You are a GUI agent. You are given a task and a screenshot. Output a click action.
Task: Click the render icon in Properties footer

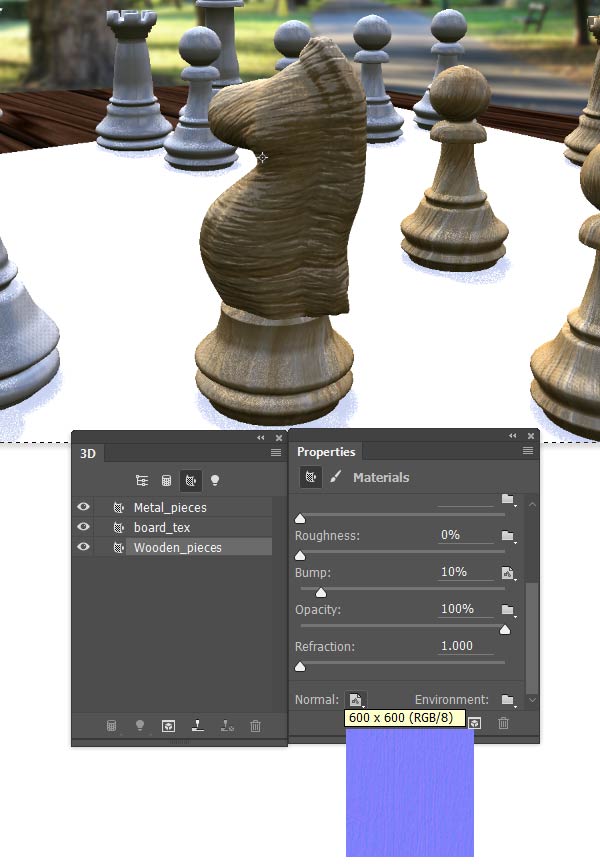click(x=475, y=723)
